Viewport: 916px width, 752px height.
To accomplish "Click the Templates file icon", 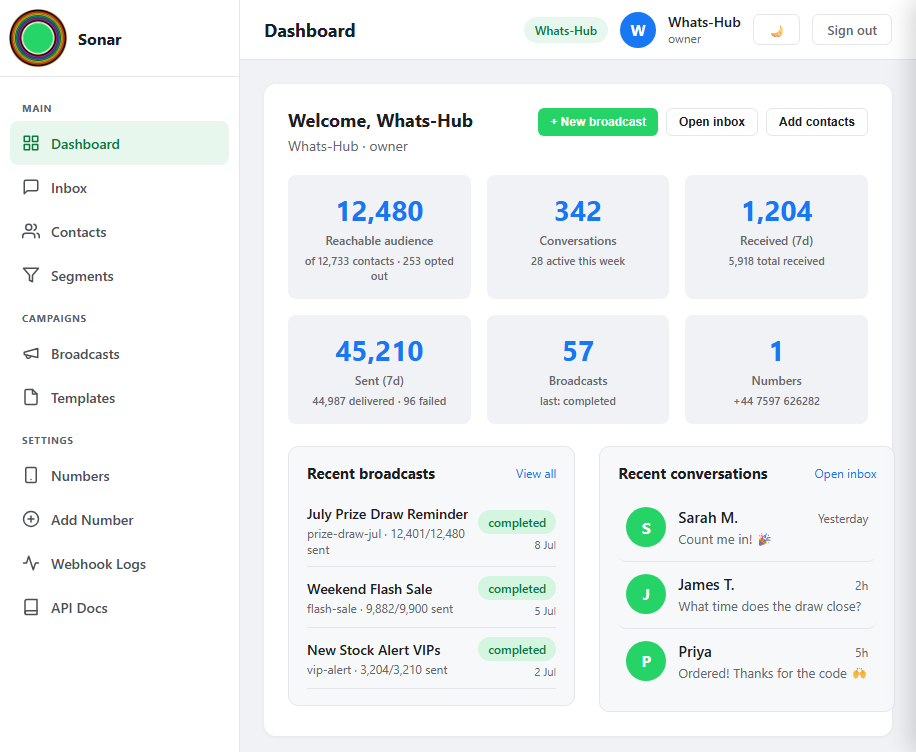I will 31,397.
